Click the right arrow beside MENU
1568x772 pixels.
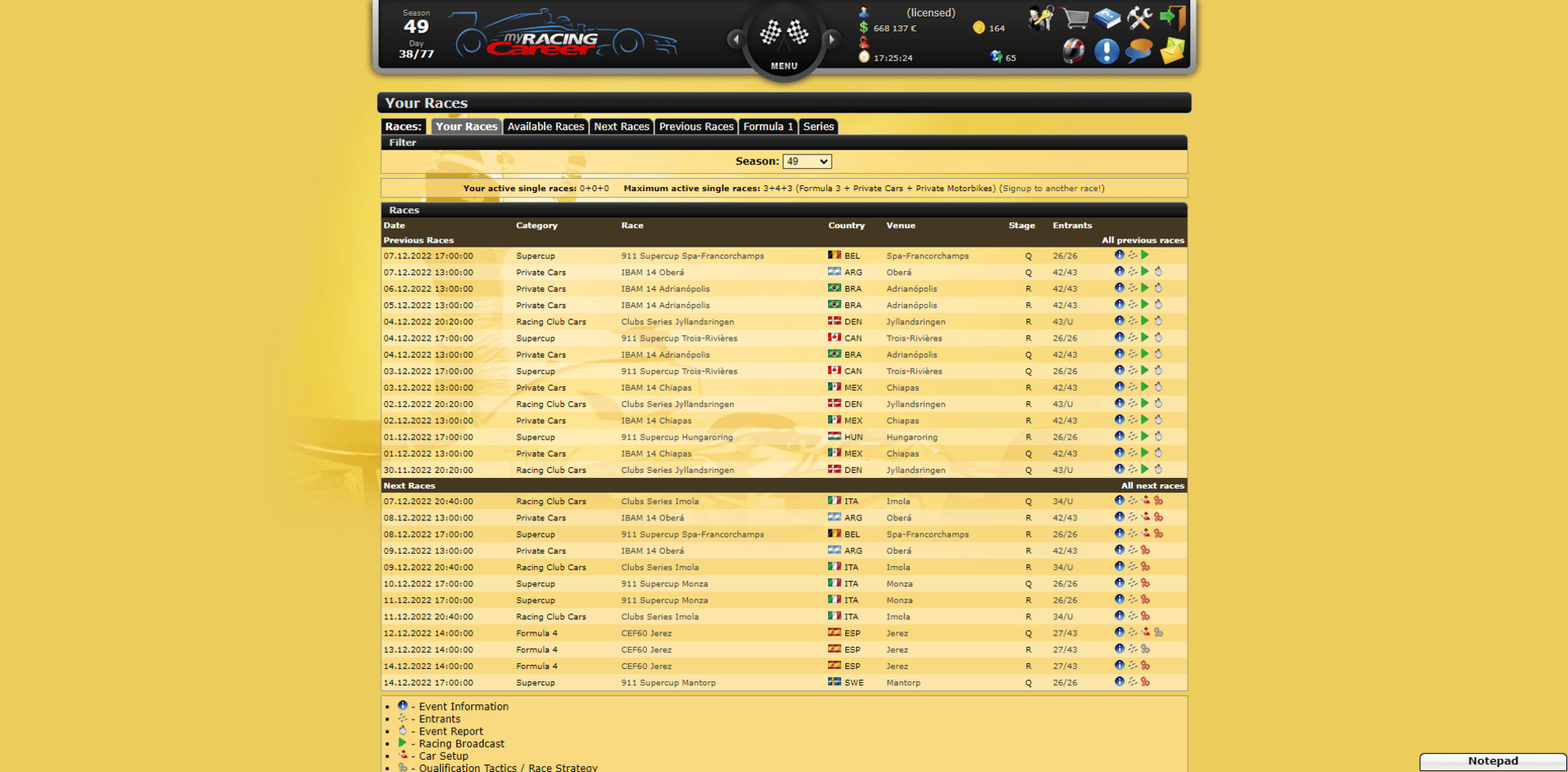[831, 38]
